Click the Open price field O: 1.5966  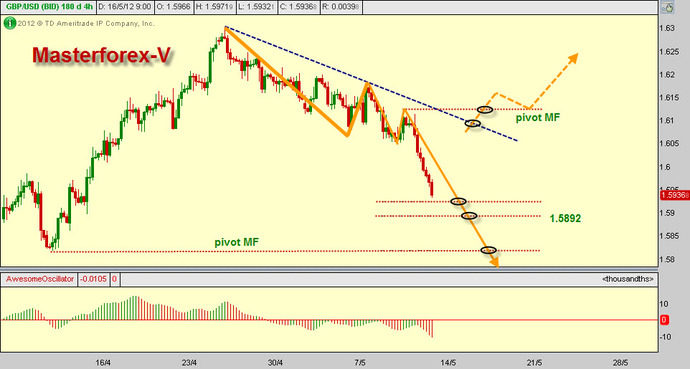coord(173,7)
